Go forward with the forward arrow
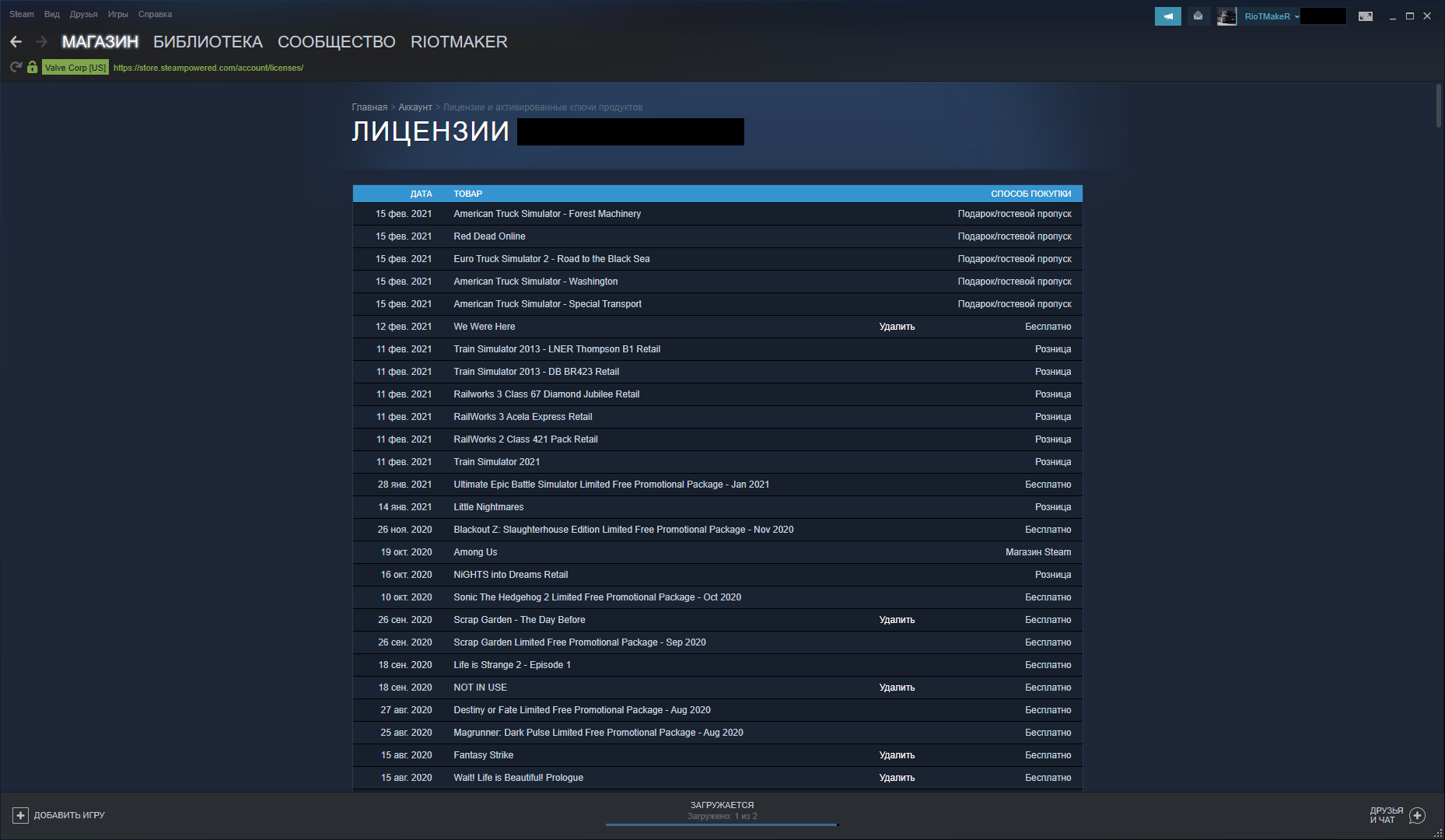This screenshot has height=840, width=1445. coord(41,42)
